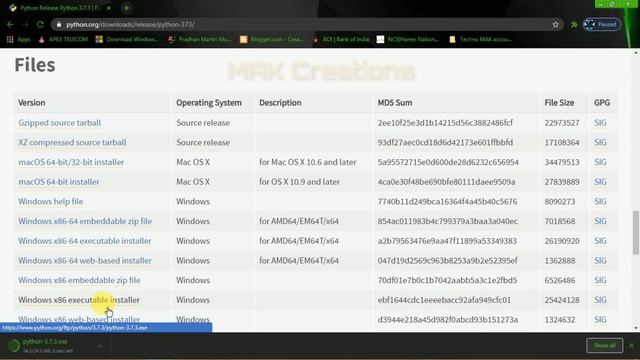Screen dimensions: 640x360
Task: Click the File Size column header
Action: tap(559, 102)
